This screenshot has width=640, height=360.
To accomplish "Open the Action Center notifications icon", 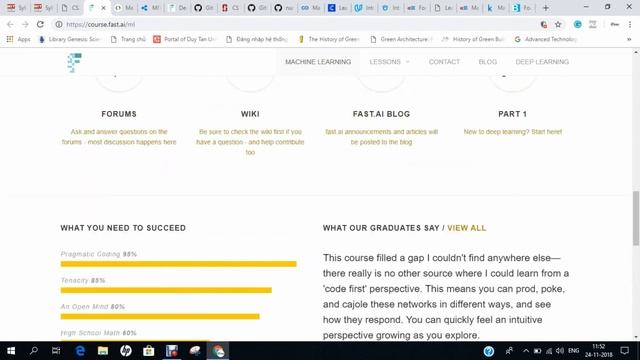I will [624, 351].
